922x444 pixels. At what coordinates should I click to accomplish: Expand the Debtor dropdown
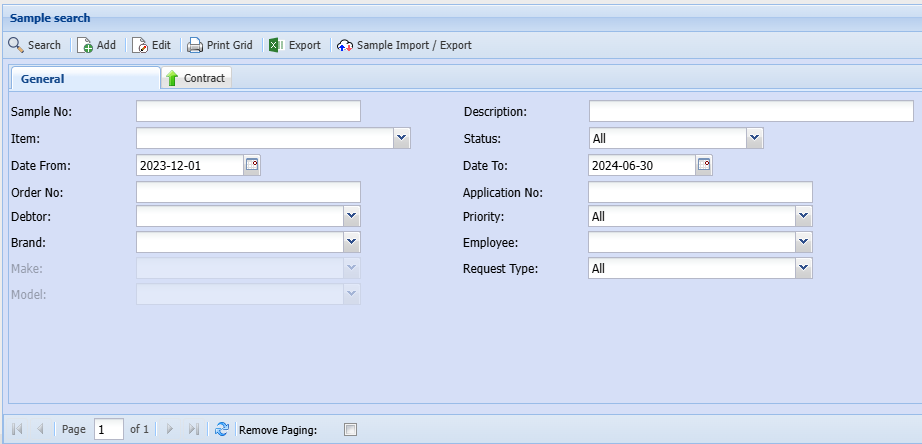351,216
